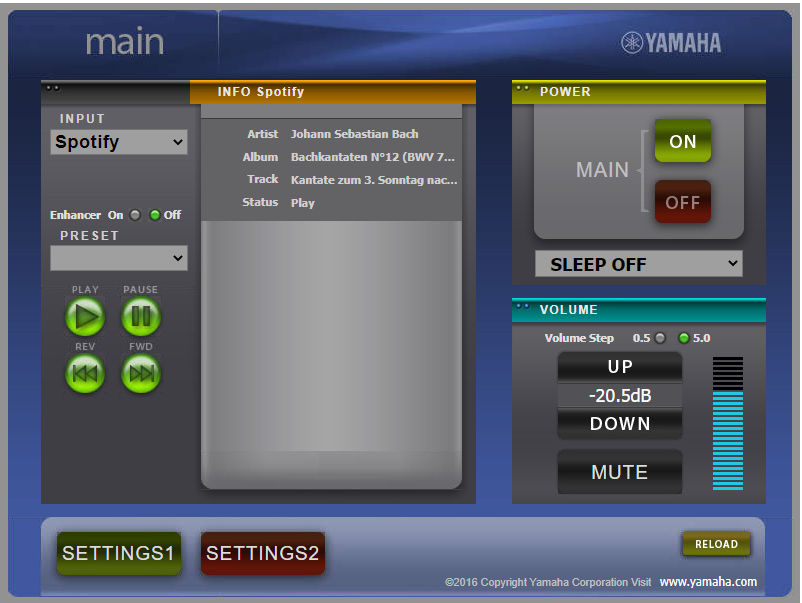Viewport: 802px width, 603px height.
Task: Select Enhancer Off radio button
Action: (154, 215)
